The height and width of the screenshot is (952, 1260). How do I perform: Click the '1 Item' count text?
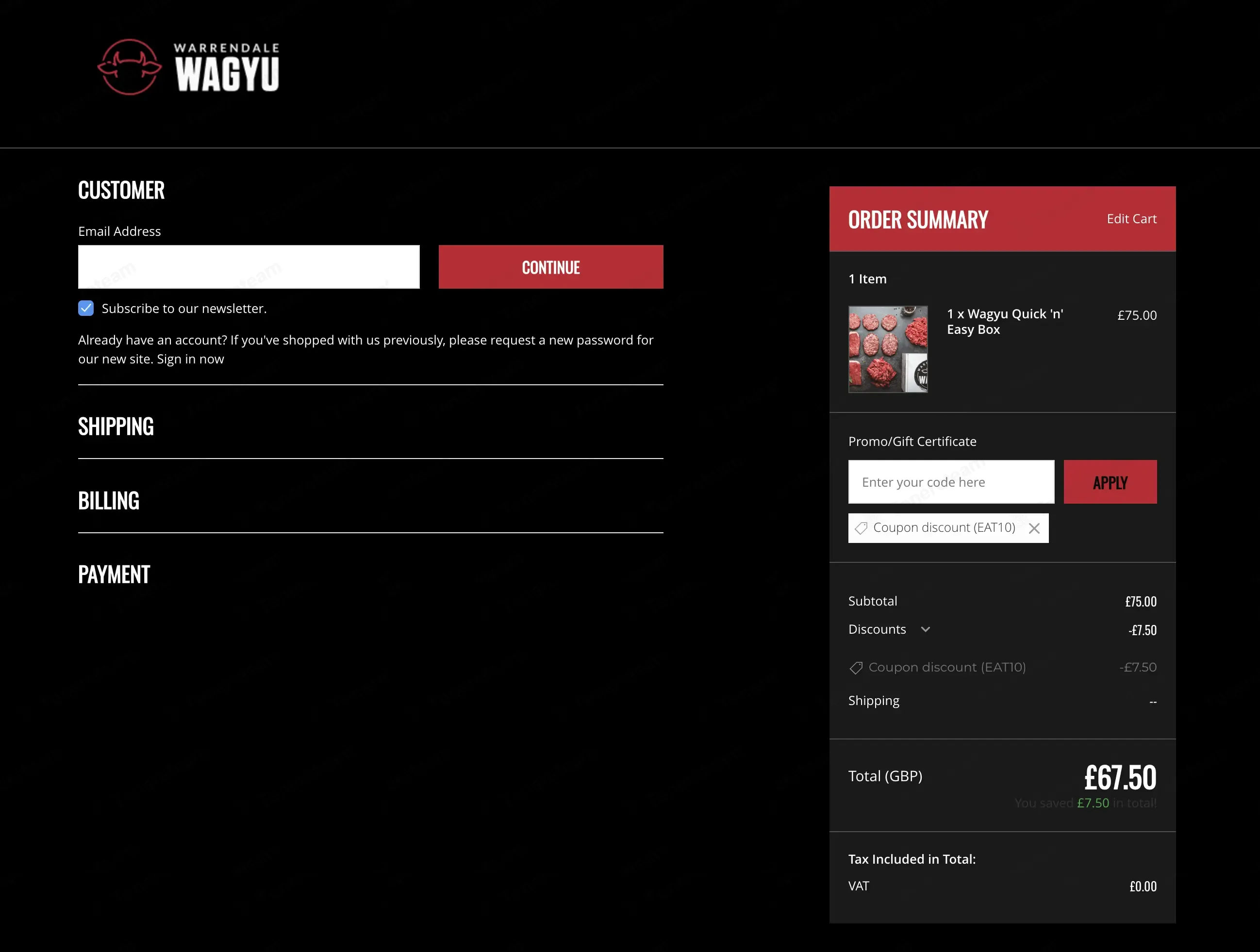click(867, 279)
